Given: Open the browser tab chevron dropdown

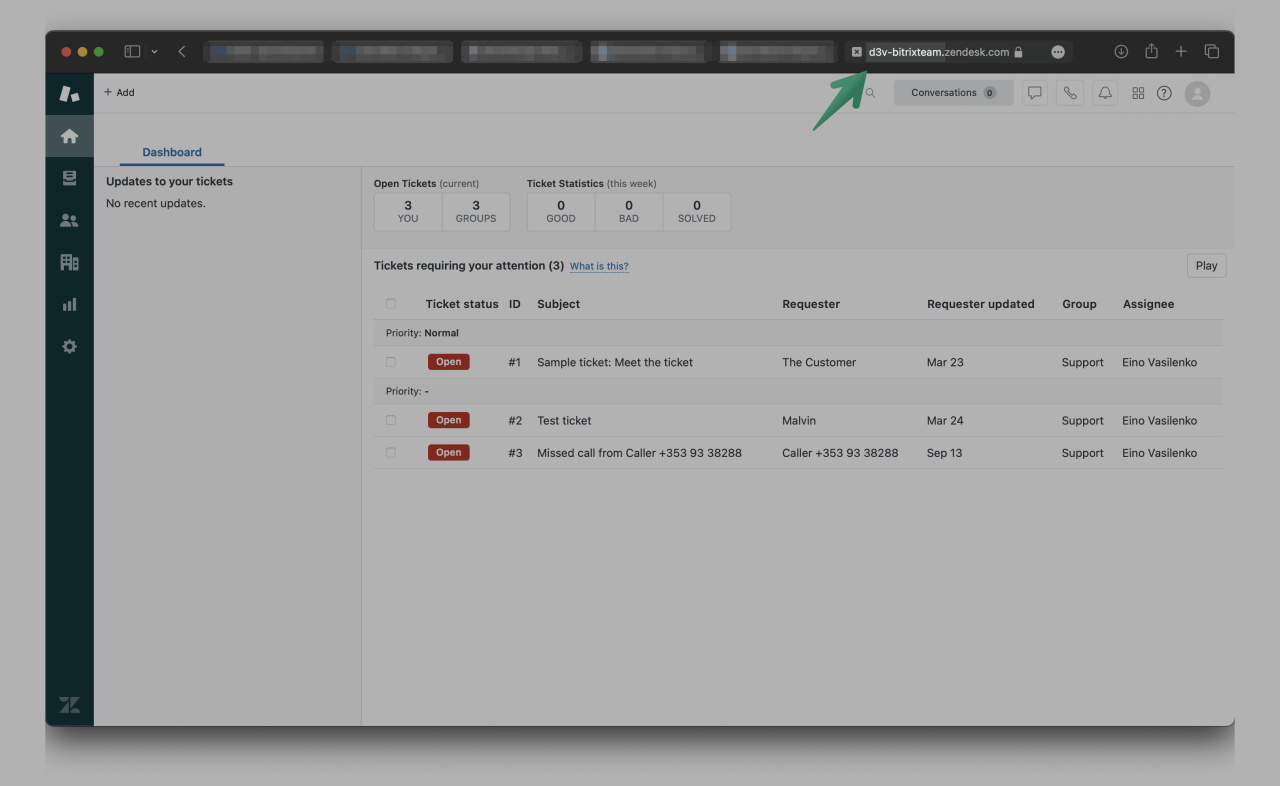Looking at the screenshot, I should (x=155, y=51).
